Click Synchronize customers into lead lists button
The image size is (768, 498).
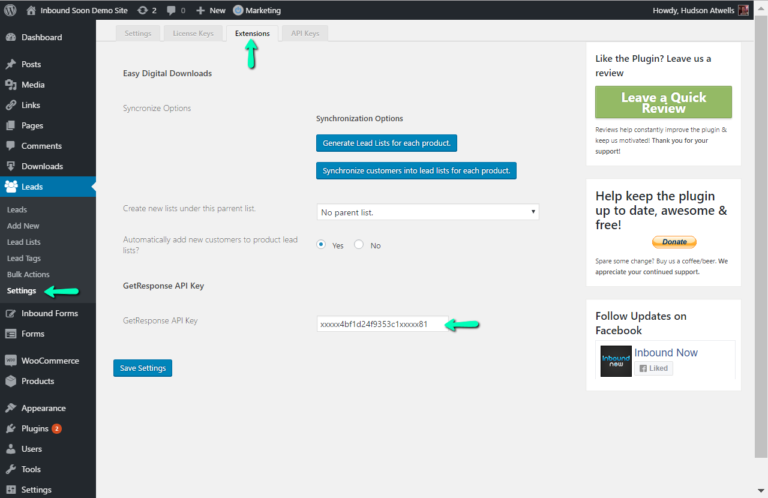416,170
